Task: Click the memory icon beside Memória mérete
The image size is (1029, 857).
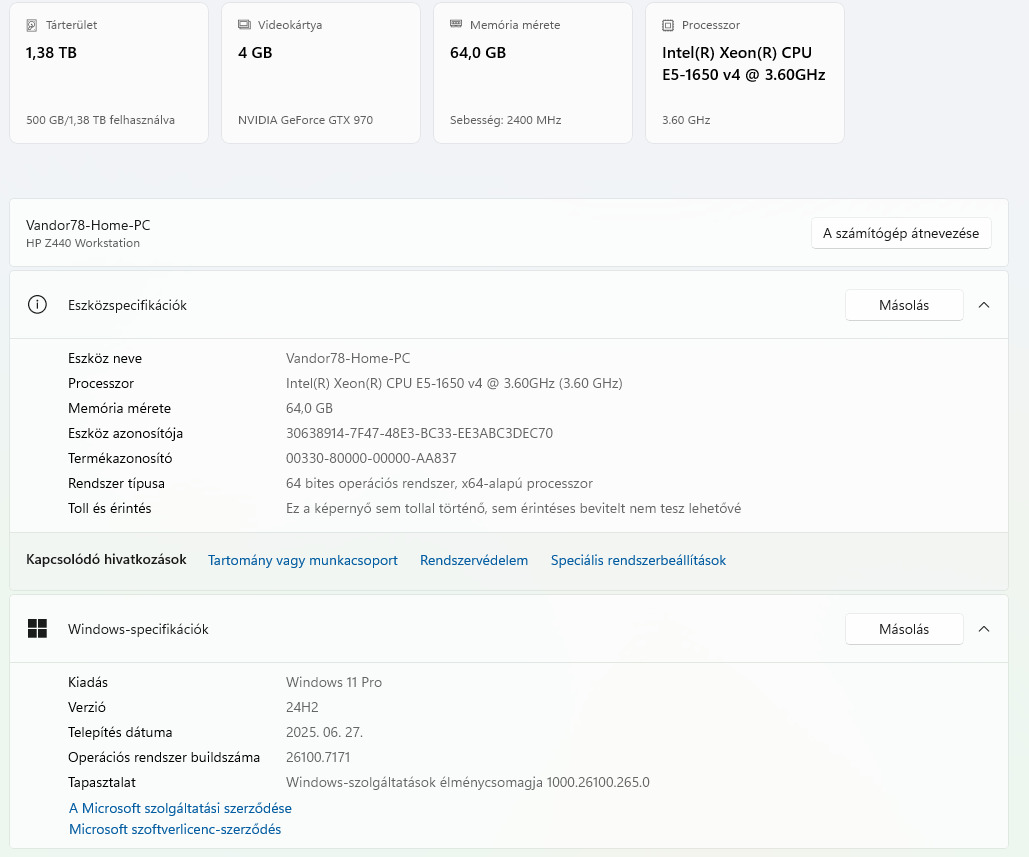Action: [456, 25]
